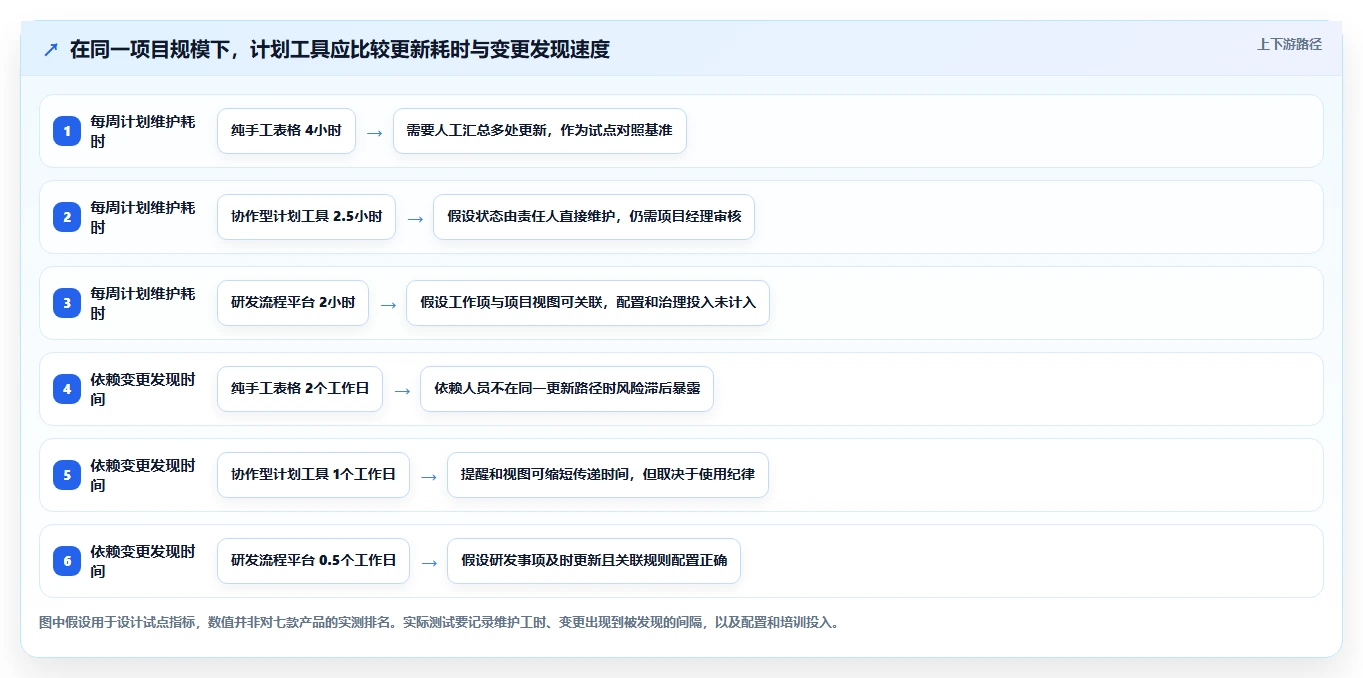Click the note 假设工作项与项目视图可关联，配置和治理投入未计入
The width and height of the screenshot is (1363, 678).
point(588,303)
